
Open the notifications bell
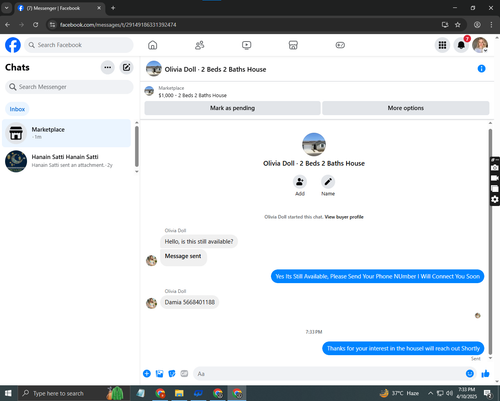[461, 45]
